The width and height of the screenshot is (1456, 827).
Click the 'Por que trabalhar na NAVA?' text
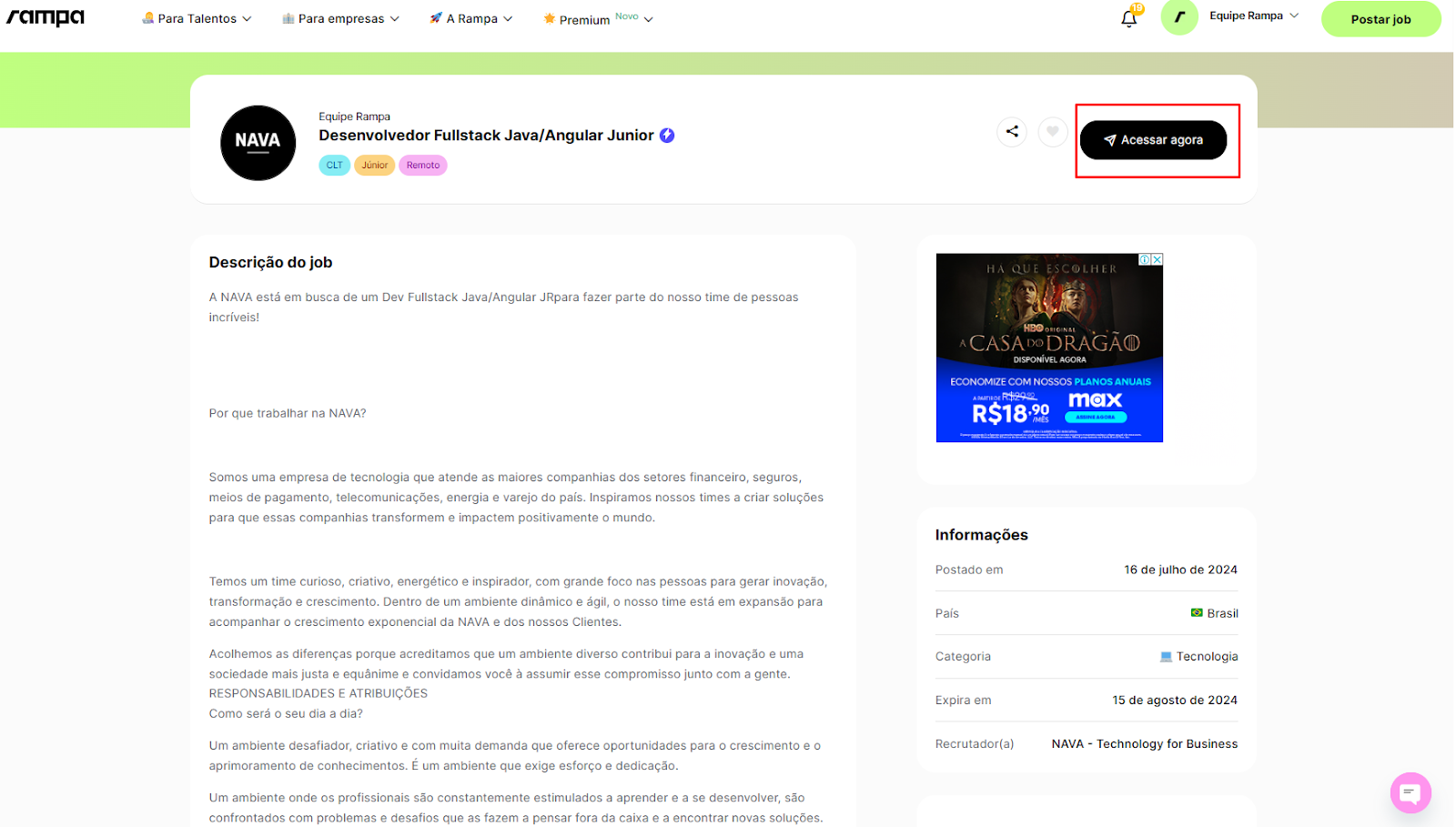pyautogui.click(x=288, y=413)
